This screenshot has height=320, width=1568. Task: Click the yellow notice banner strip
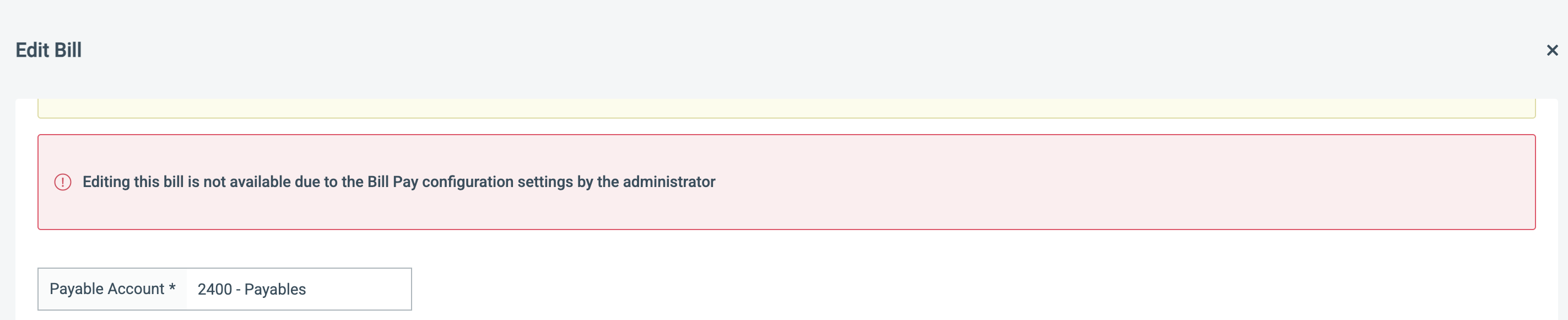[786, 109]
